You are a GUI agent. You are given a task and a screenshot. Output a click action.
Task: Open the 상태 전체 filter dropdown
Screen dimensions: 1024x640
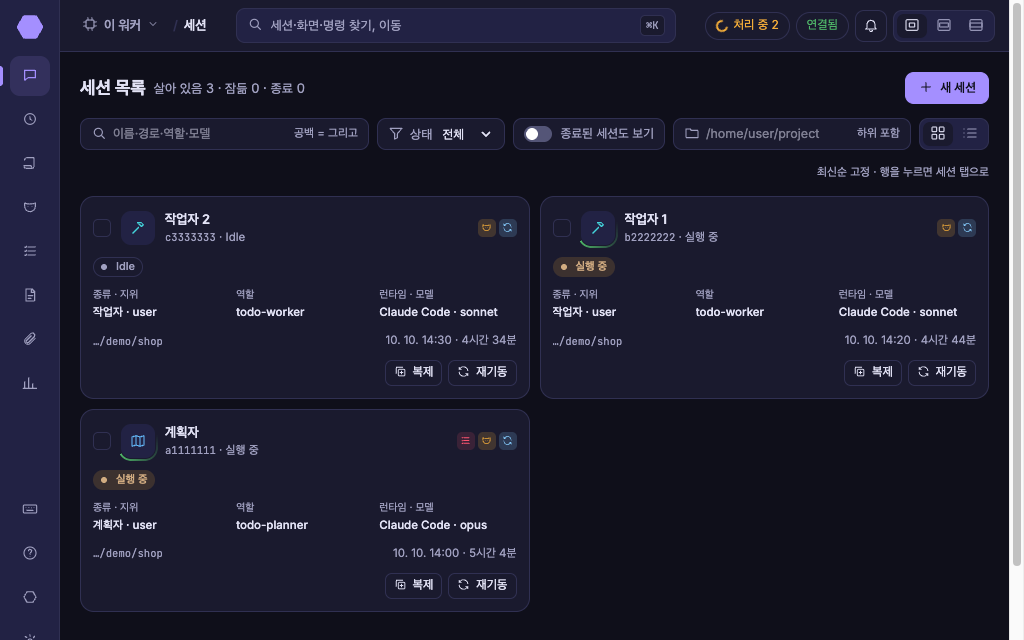[x=441, y=134]
